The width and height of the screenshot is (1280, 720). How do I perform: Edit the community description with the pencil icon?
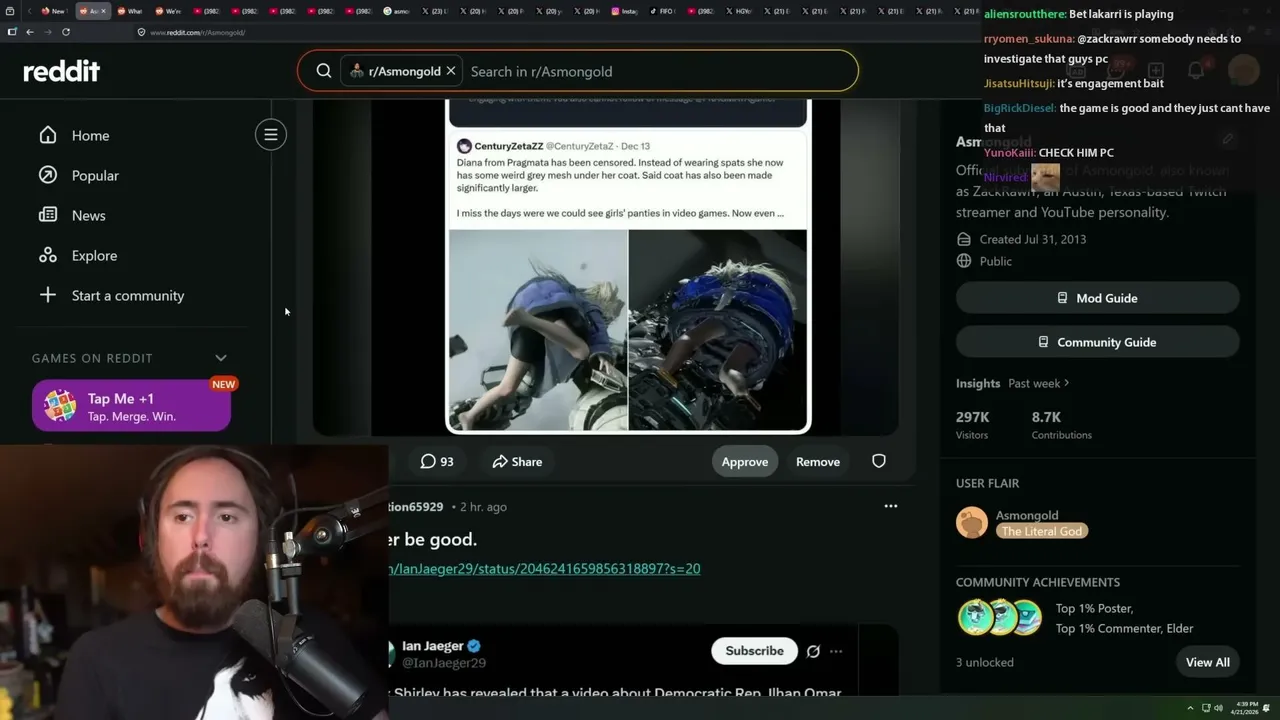[1228, 139]
